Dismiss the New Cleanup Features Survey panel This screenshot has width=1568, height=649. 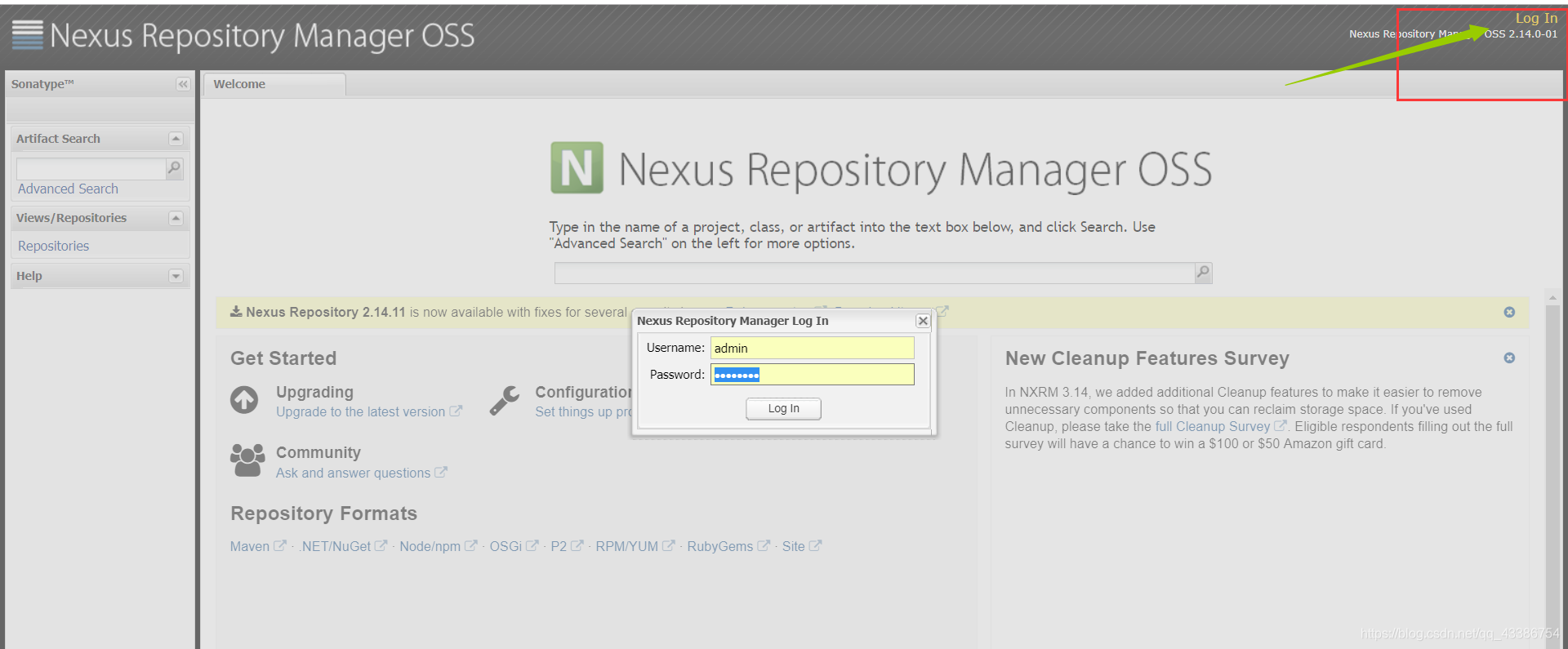tap(1509, 358)
